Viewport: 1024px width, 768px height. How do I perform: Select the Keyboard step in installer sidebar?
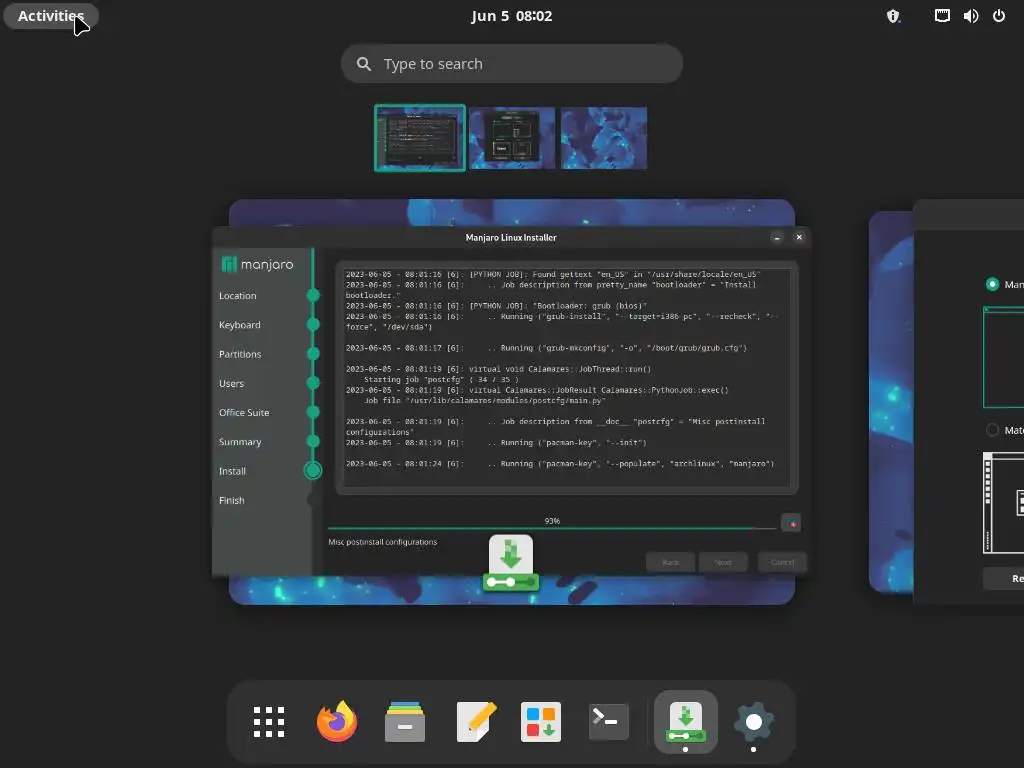(240, 325)
